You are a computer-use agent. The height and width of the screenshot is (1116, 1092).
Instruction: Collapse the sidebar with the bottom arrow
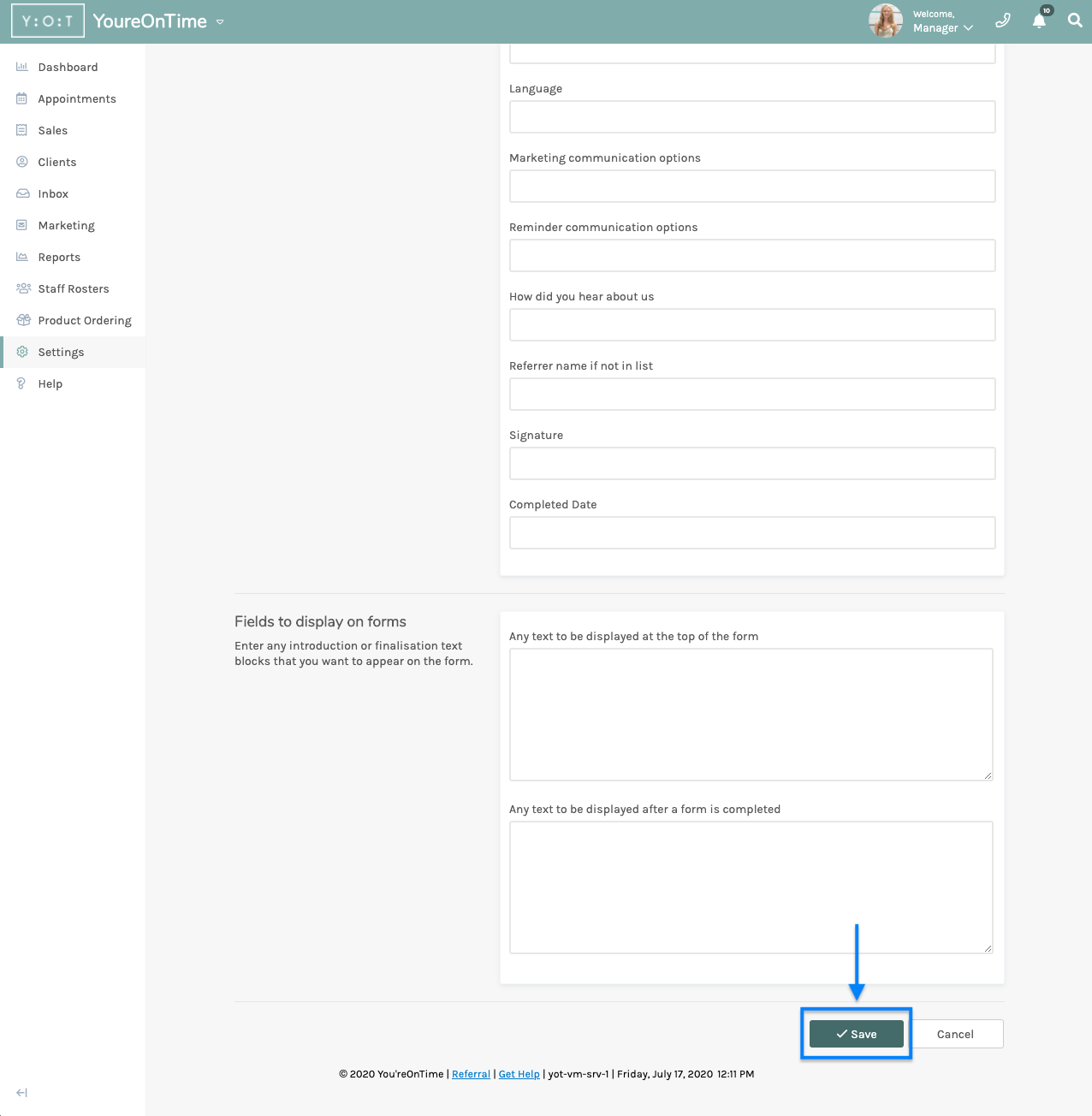21,1093
